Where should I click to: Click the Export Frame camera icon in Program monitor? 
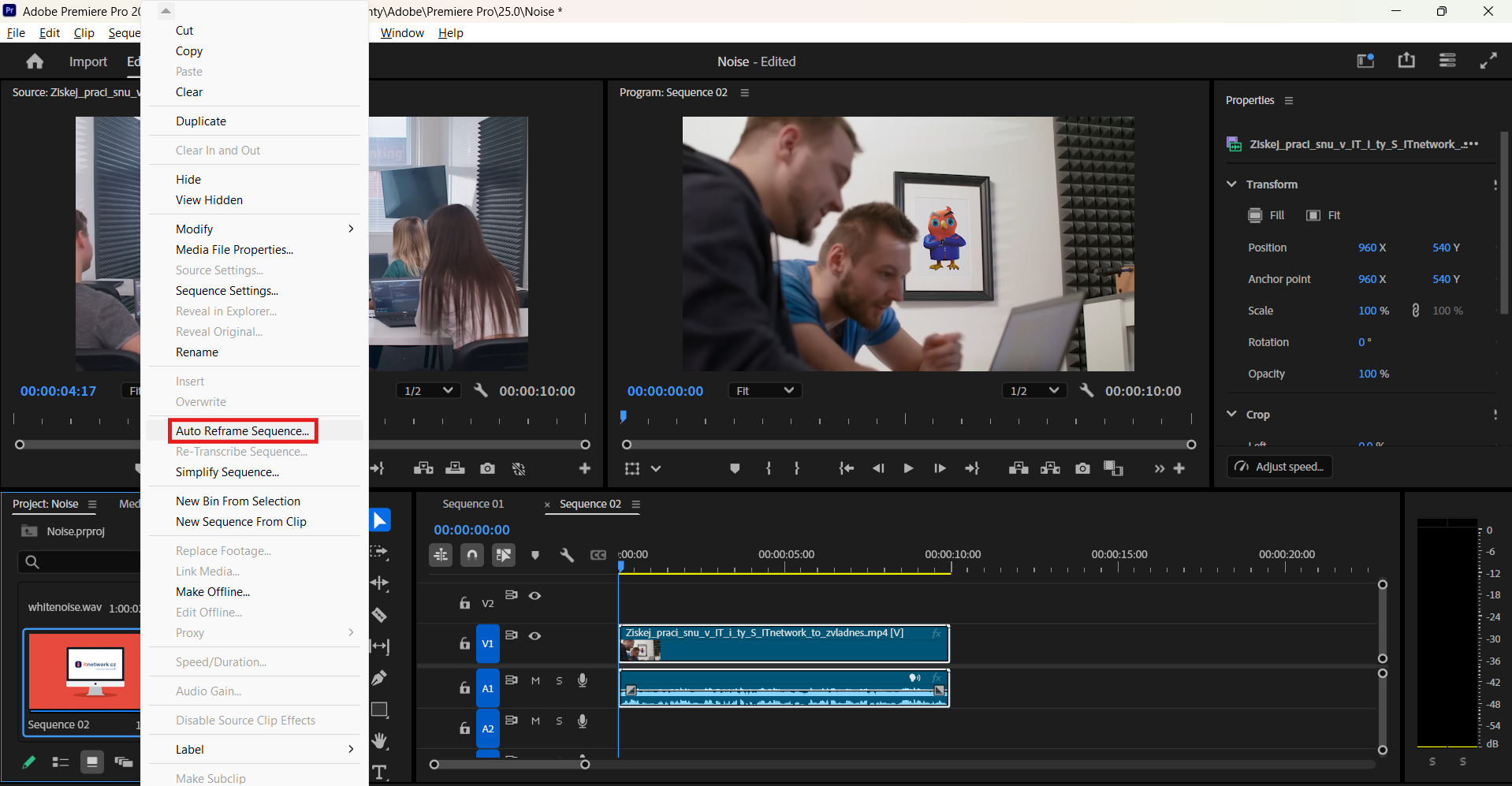[1082, 468]
